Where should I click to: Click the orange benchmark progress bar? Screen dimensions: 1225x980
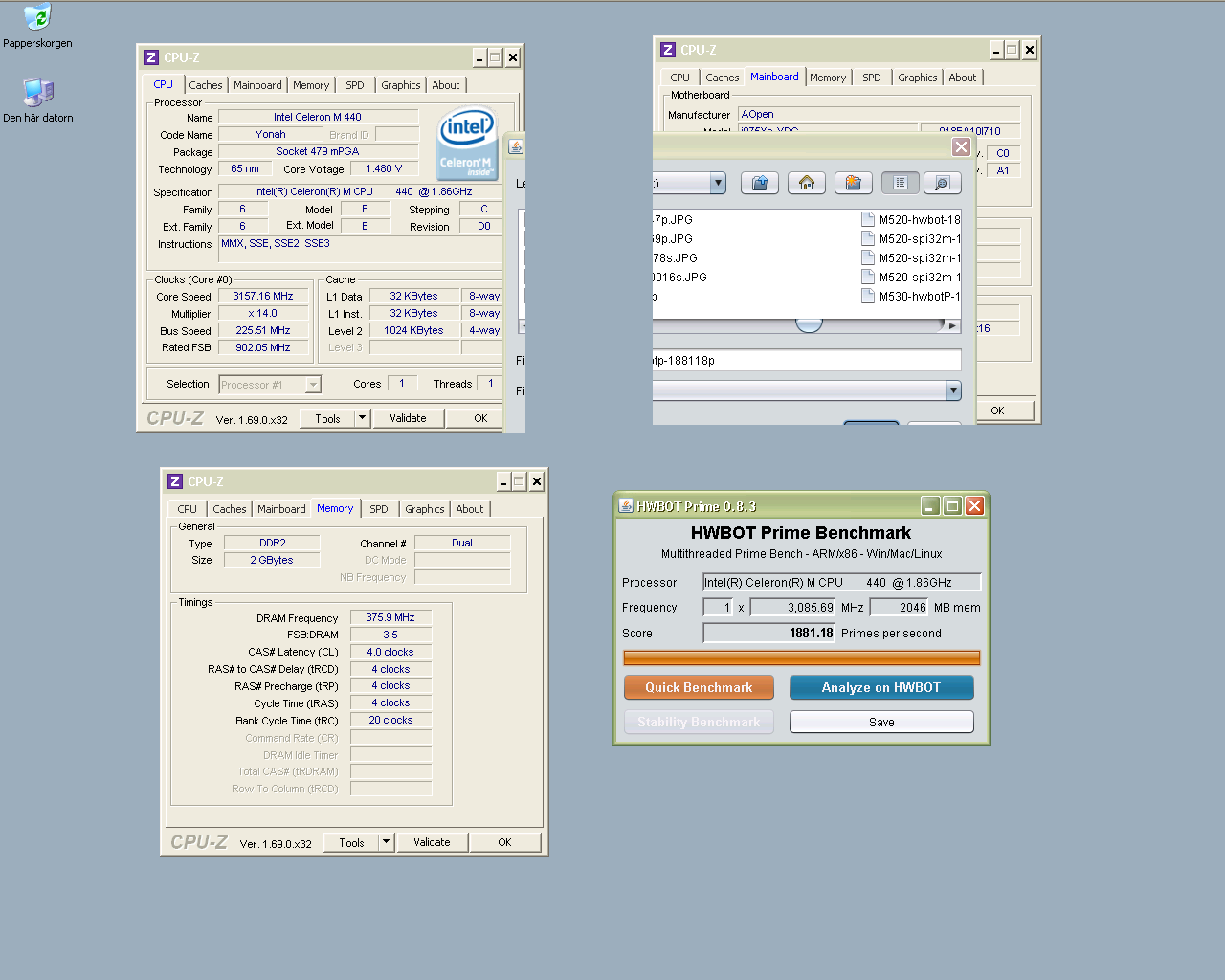point(802,657)
